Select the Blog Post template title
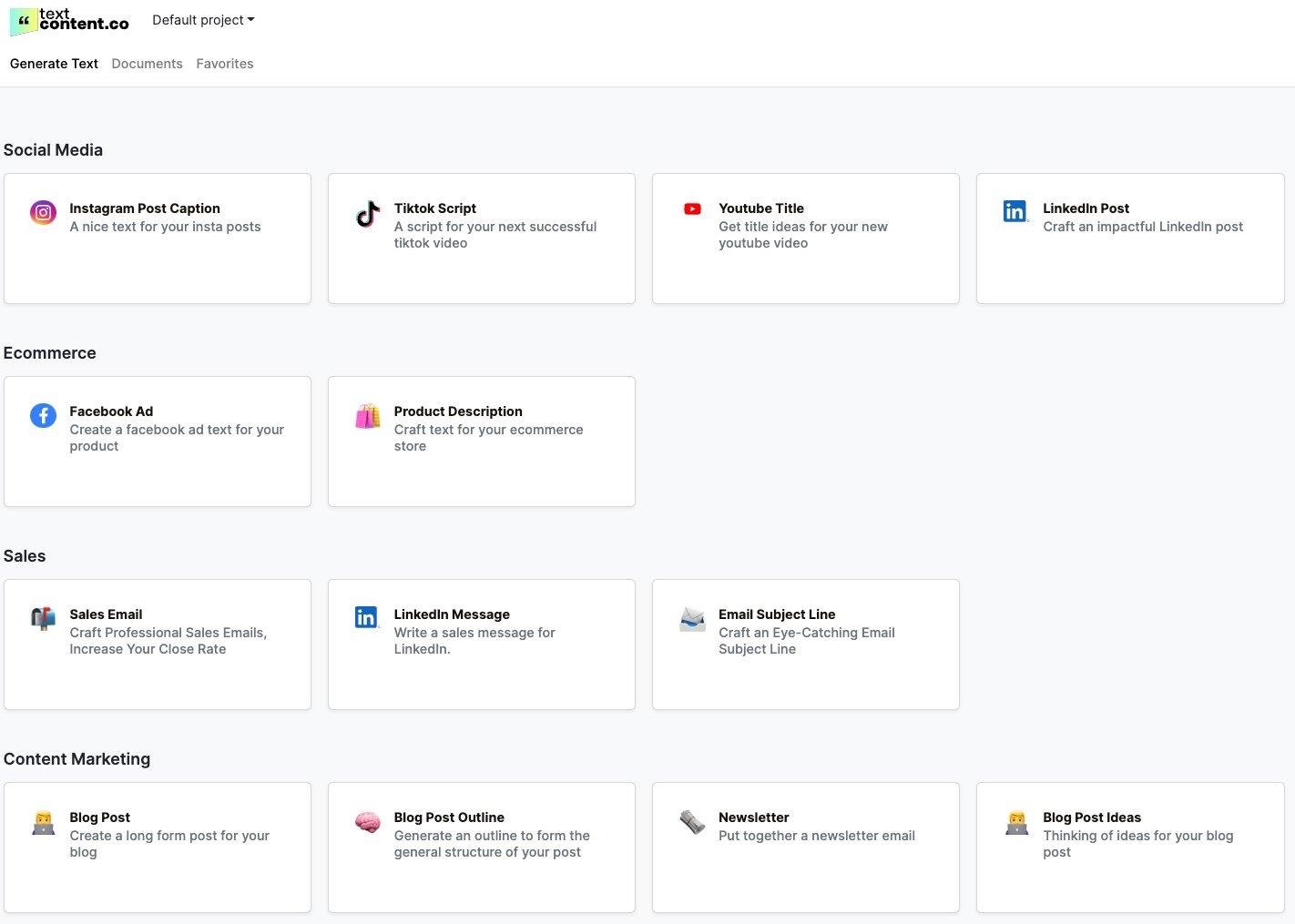The image size is (1295, 924). tap(99, 817)
